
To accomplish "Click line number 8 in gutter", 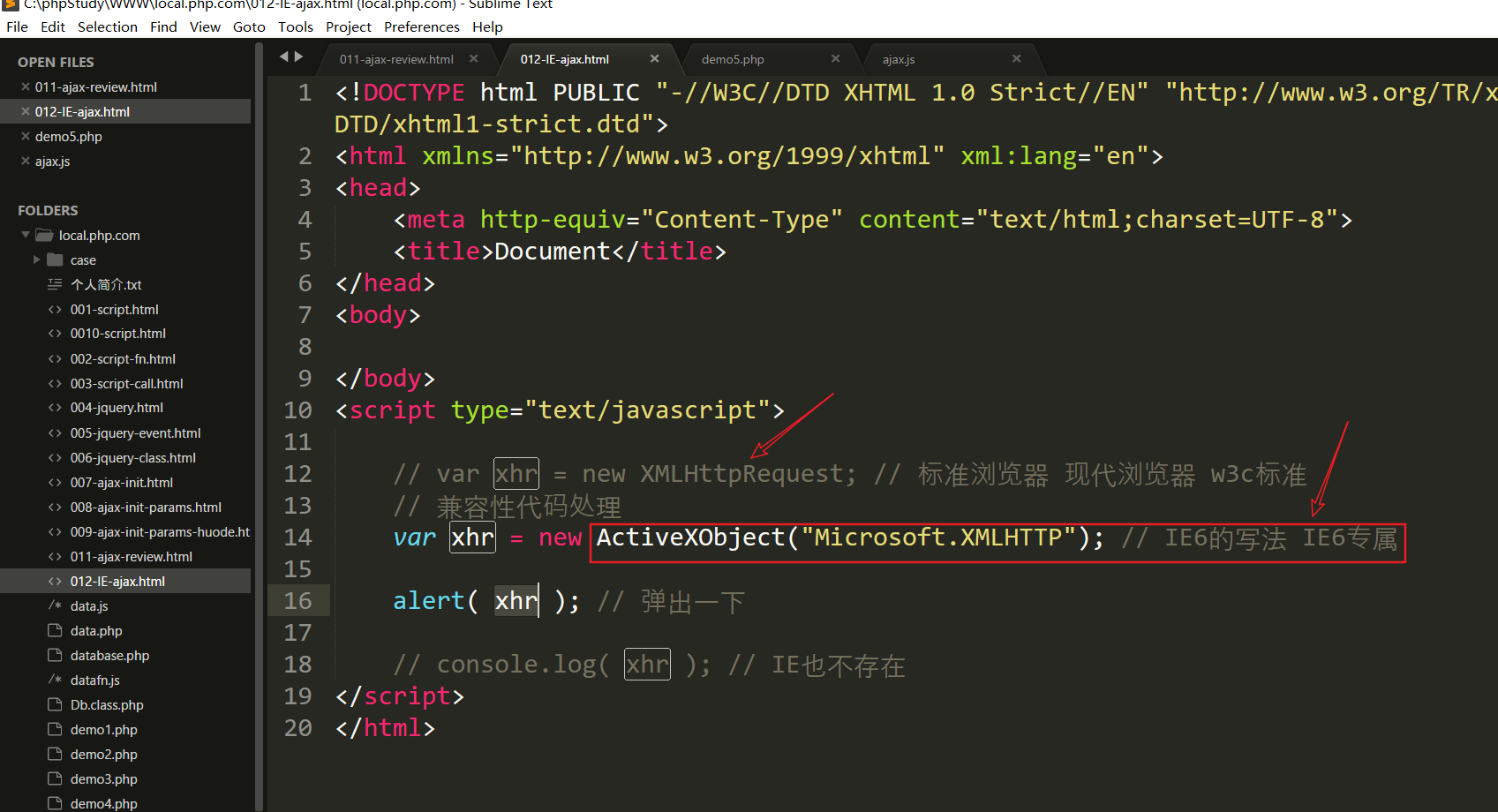I will [x=305, y=347].
